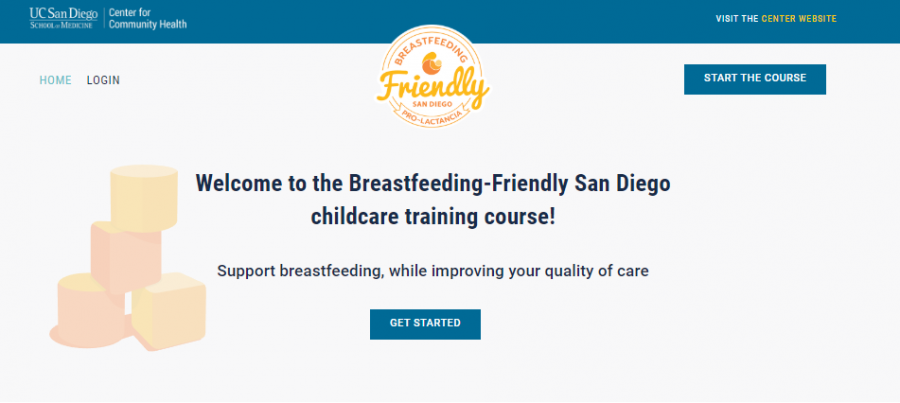Click the Friendly script text in the logo
Viewport: 900px width, 403px height.
tap(432, 89)
